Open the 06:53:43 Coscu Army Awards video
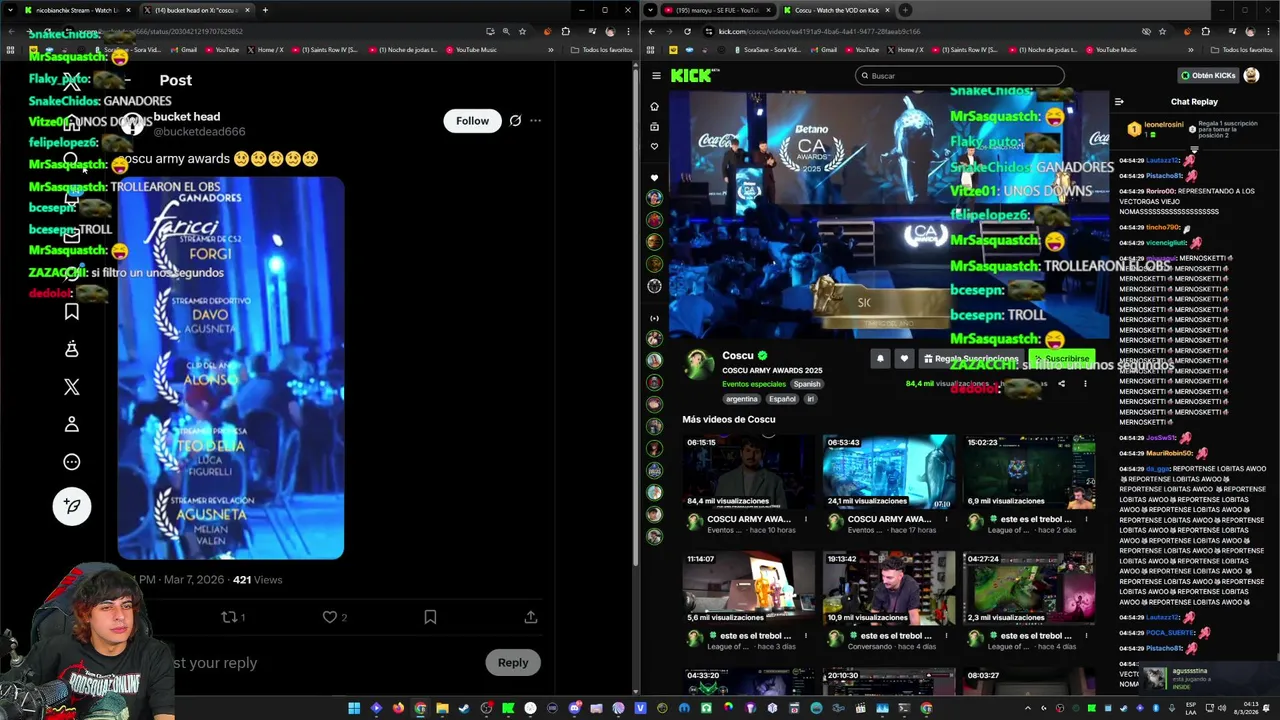This screenshot has height=720, width=1280. pyautogui.click(x=889, y=472)
